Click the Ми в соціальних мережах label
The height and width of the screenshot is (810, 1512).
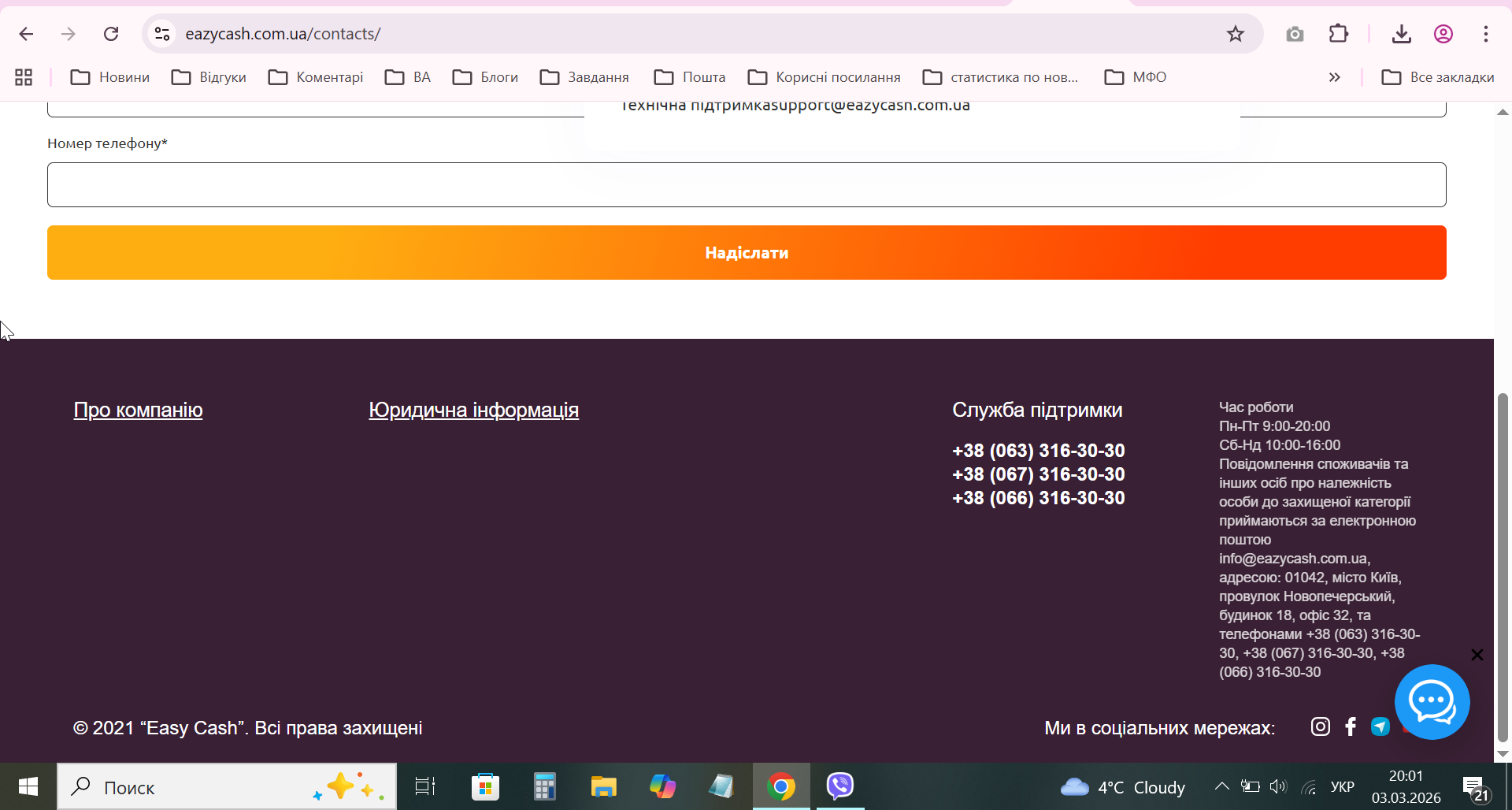coord(1159,727)
